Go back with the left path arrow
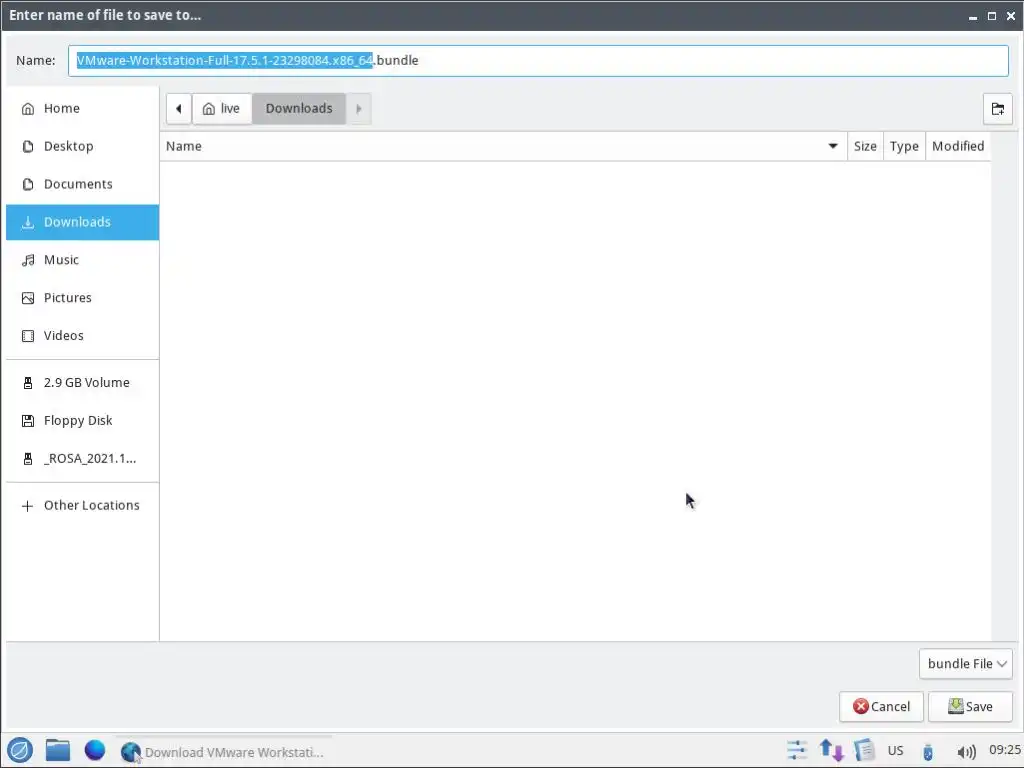 click(178, 108)
